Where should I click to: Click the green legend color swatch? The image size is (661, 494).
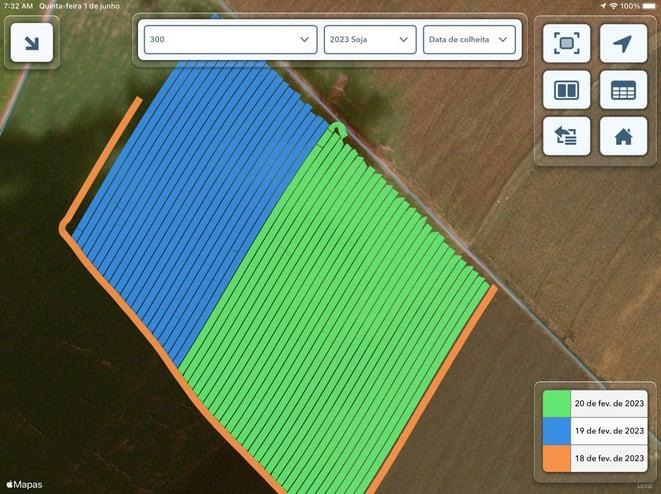(x=555, y=404)
